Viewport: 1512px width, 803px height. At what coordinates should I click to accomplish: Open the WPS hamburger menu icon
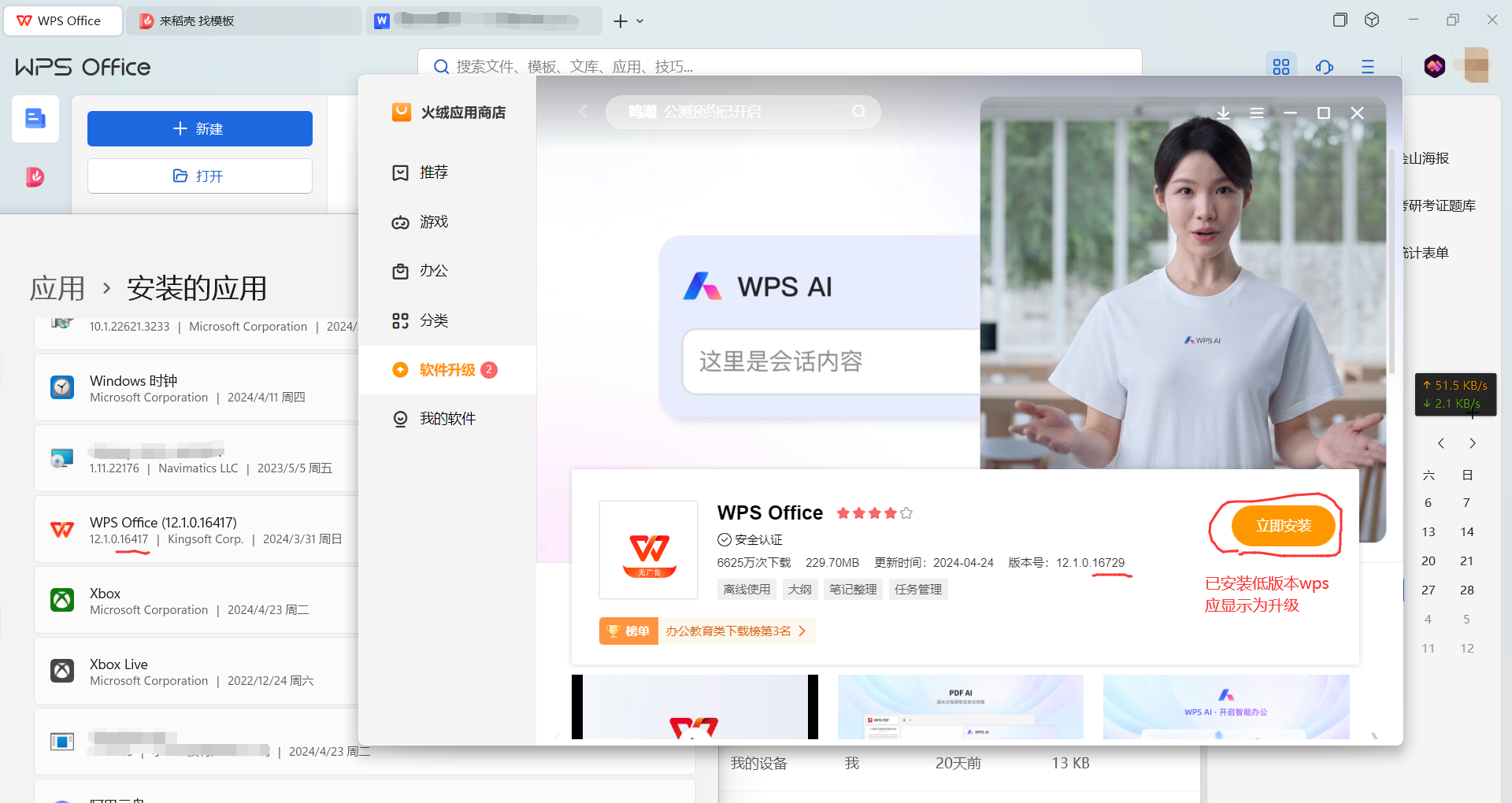pos(1368,67)
